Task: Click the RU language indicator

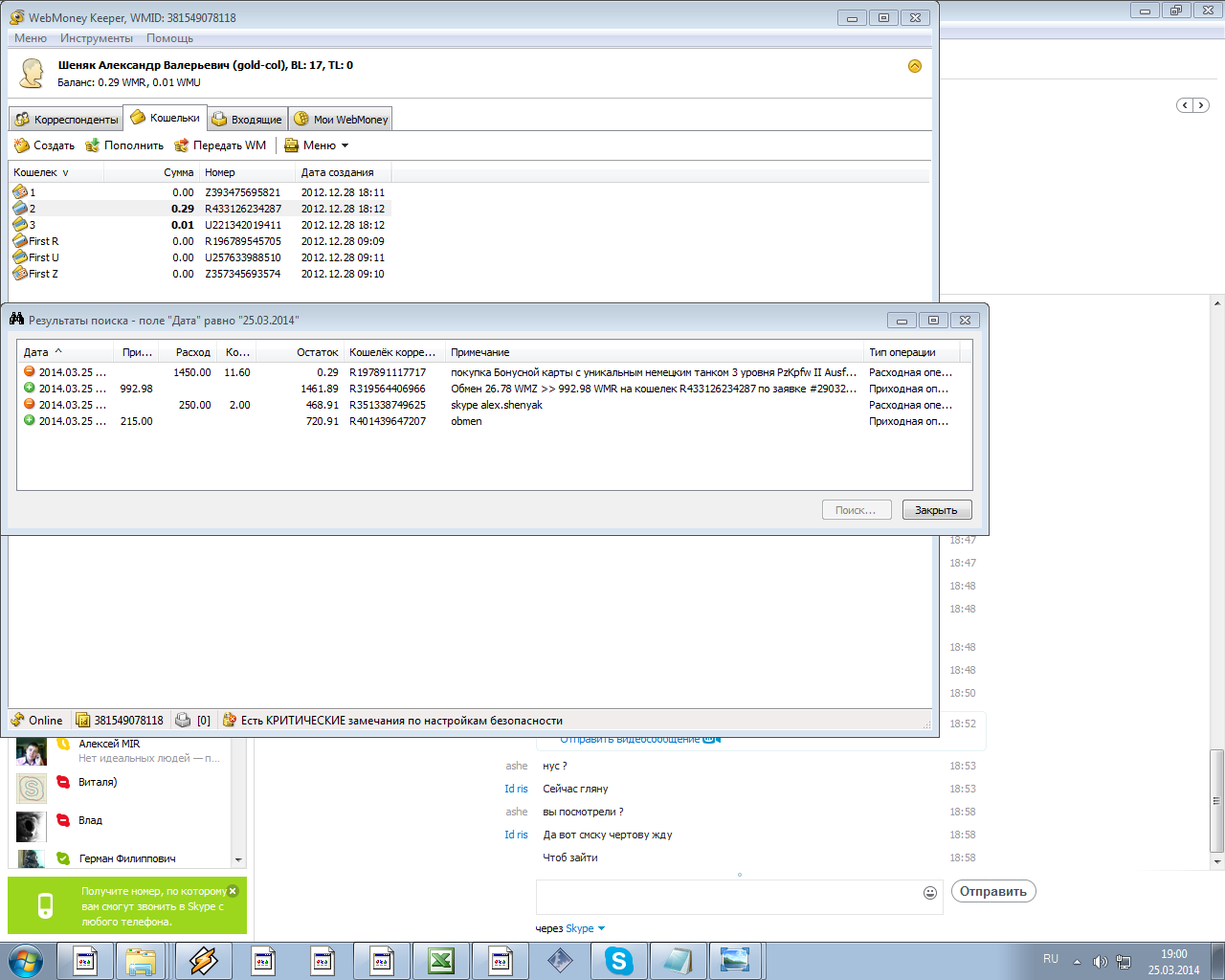Action: [1051, 959]
